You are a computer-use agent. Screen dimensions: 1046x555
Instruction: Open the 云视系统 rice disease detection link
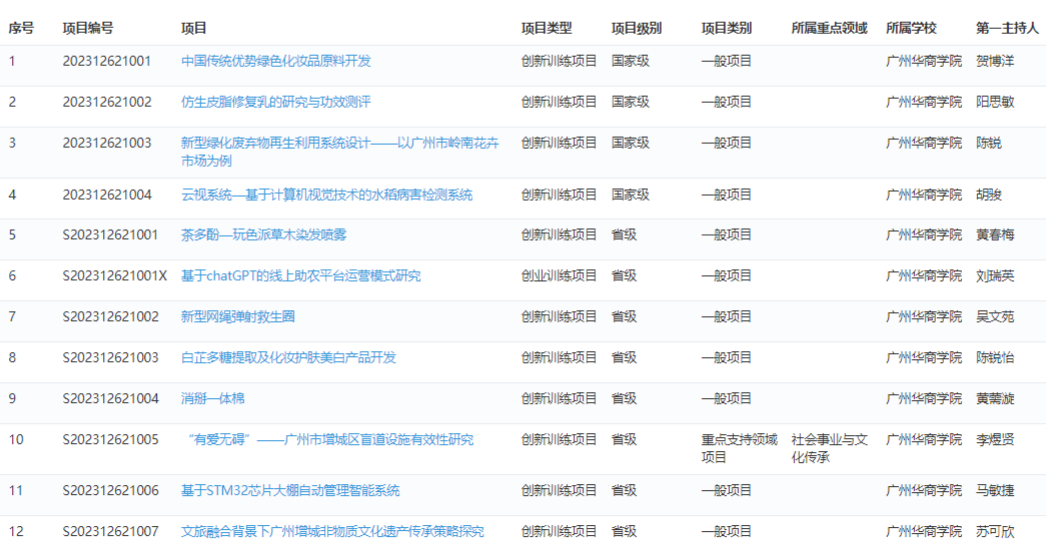pyautogui.click(x=326, y=195)
